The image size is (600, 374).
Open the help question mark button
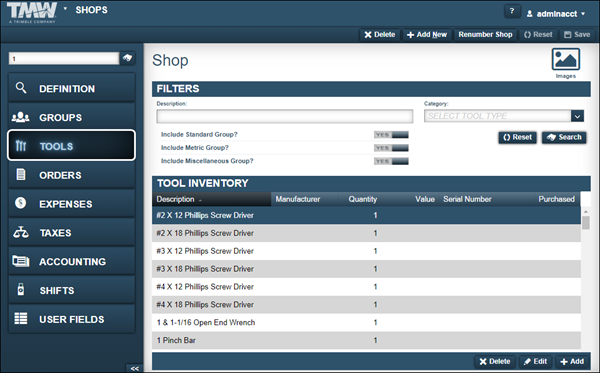pos(512,11)
